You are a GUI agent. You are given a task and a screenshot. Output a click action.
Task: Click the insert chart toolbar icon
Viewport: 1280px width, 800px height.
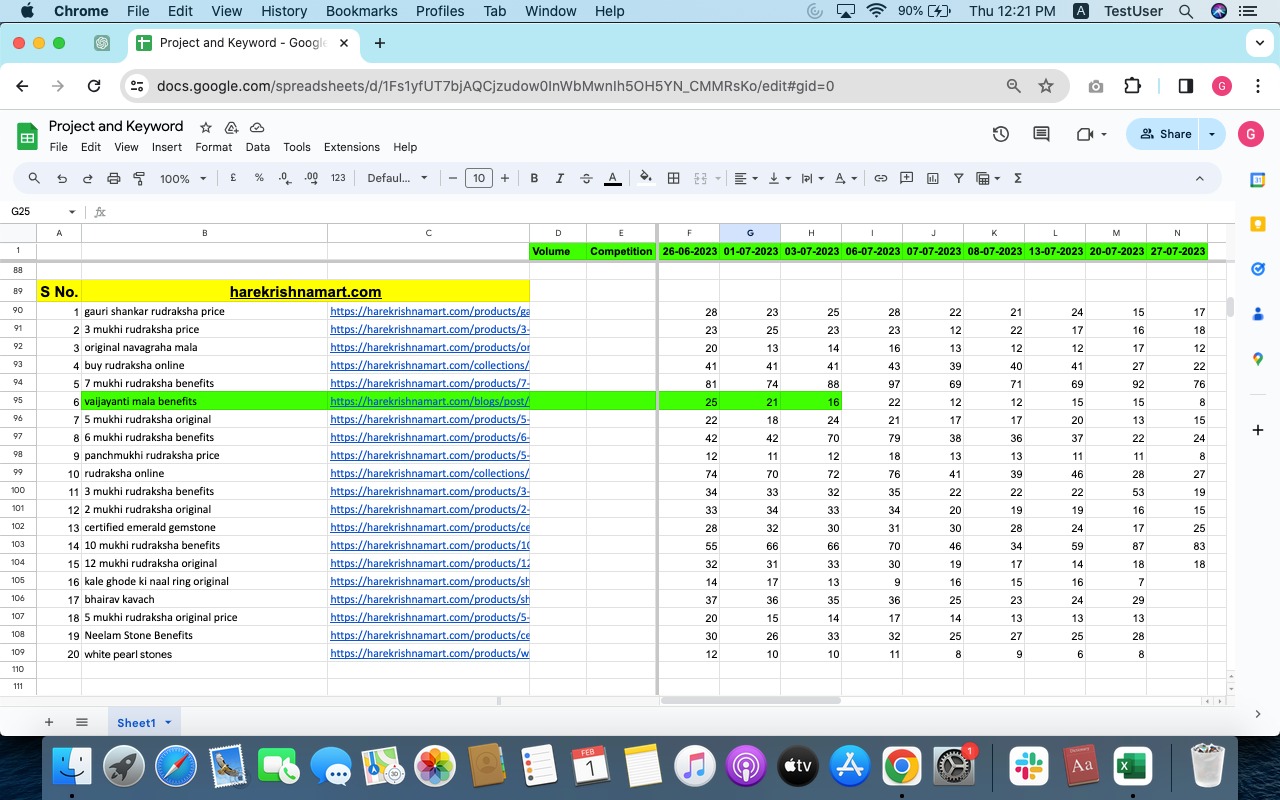(933, 178)
